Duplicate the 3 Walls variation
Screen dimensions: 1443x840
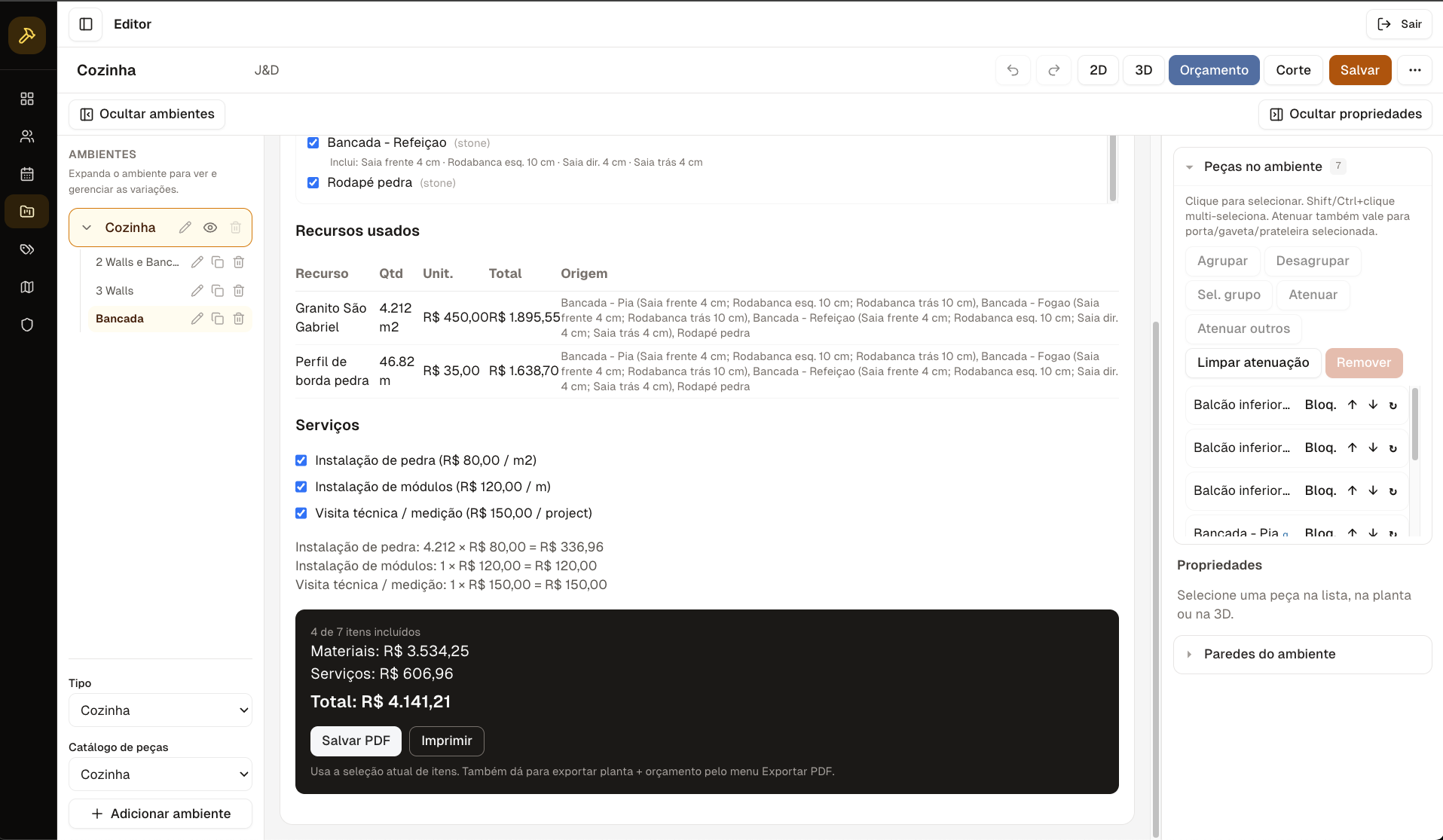[x=218, y=291]
